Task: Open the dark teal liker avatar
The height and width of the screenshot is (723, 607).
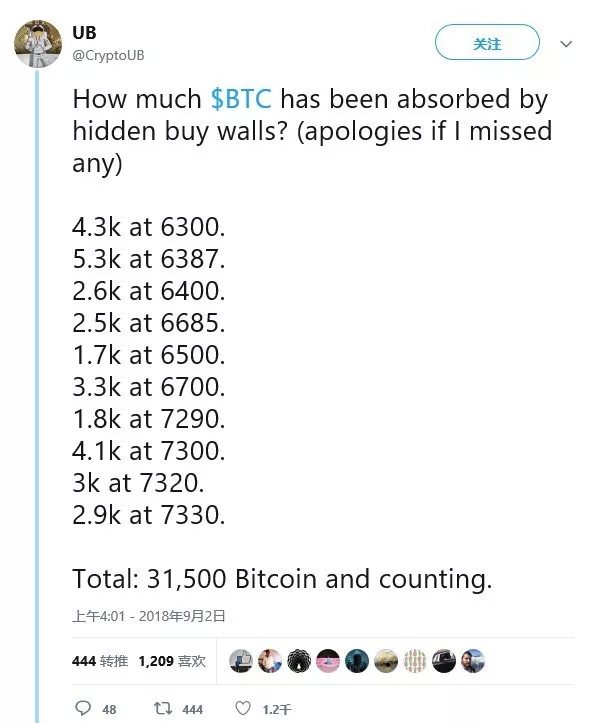Action: [x=357, y=661]
